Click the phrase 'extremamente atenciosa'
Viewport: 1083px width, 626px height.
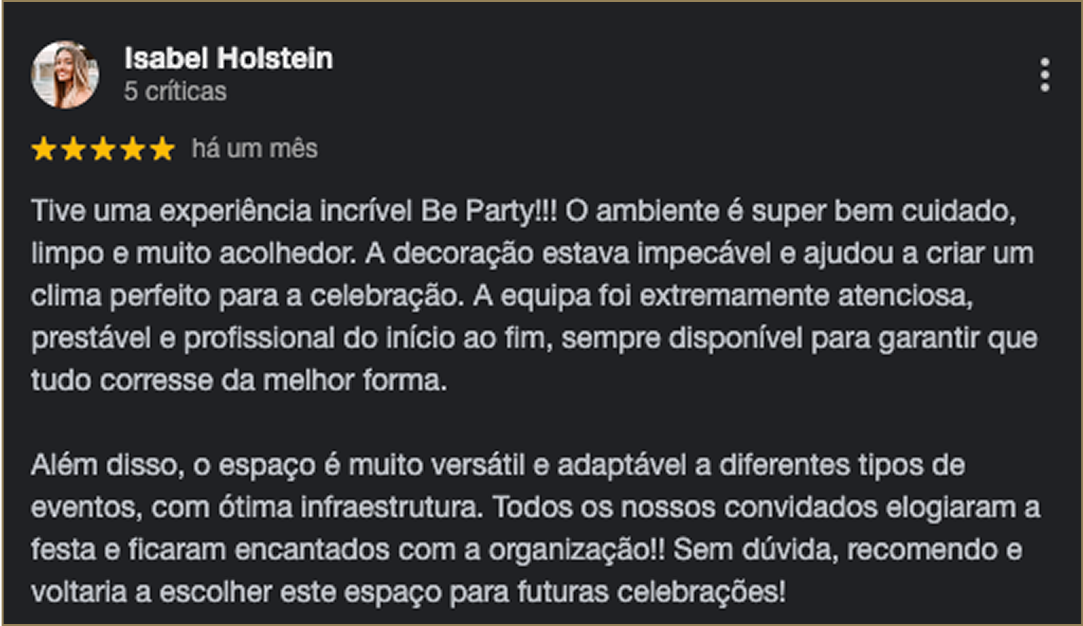806,296
